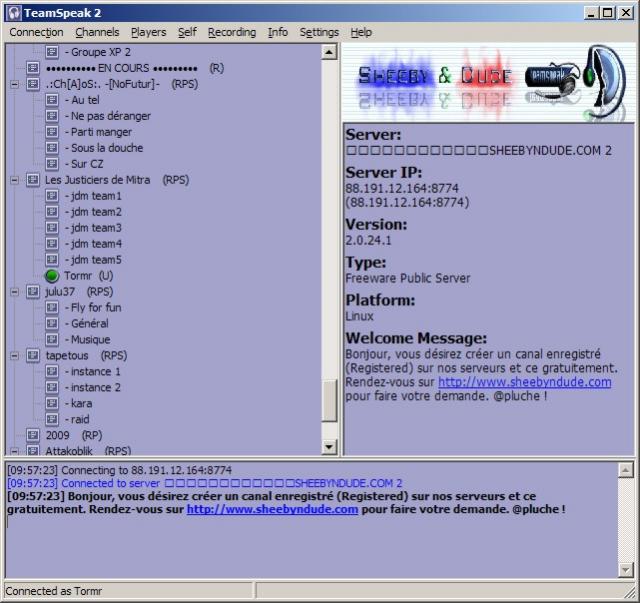Select the EN COURS (R) channel

(135, 68)
